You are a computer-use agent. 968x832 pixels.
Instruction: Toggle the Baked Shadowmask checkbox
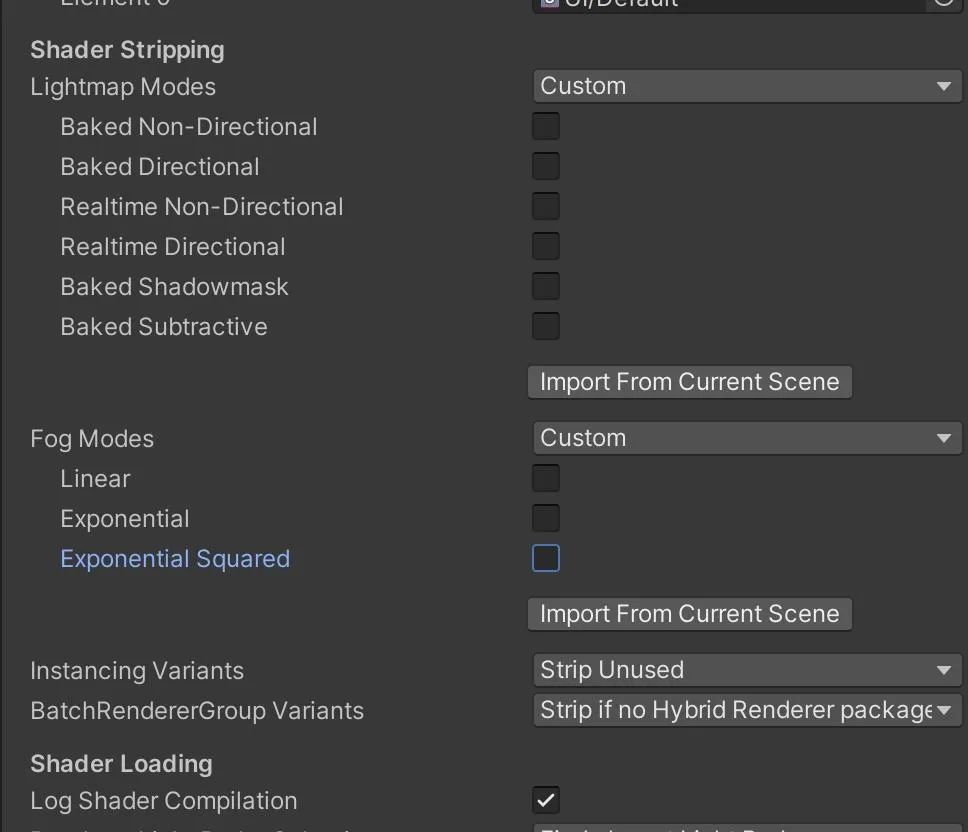click(546, 287)
